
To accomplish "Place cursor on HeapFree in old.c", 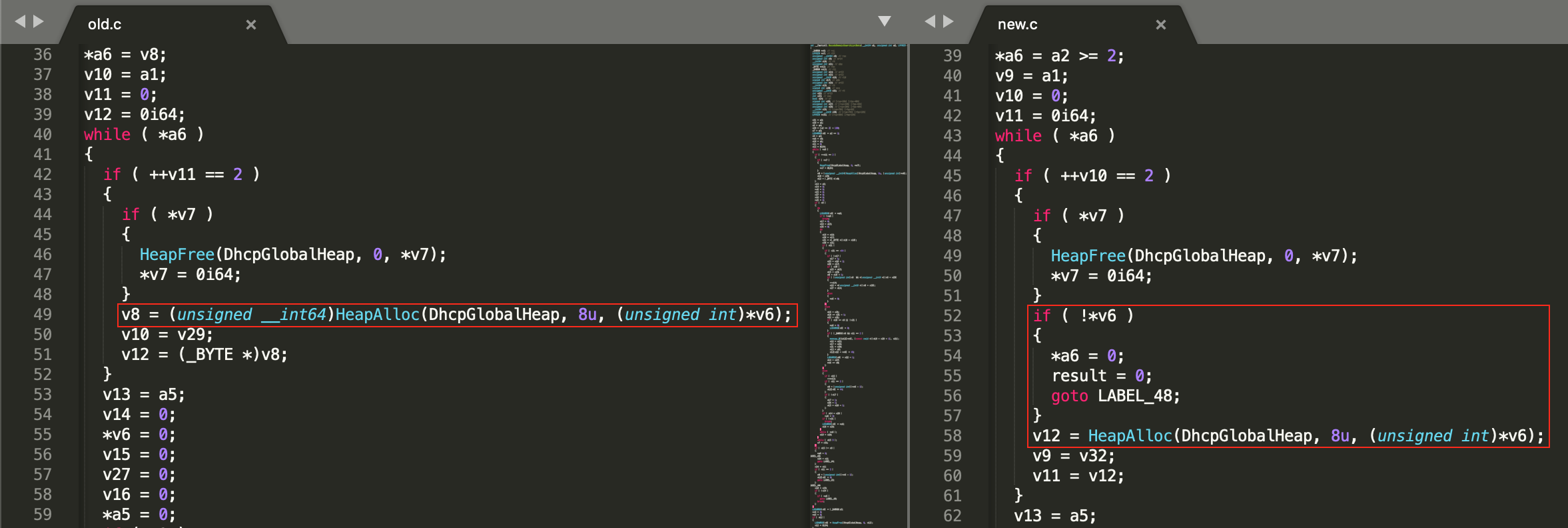I will [177, 255].
